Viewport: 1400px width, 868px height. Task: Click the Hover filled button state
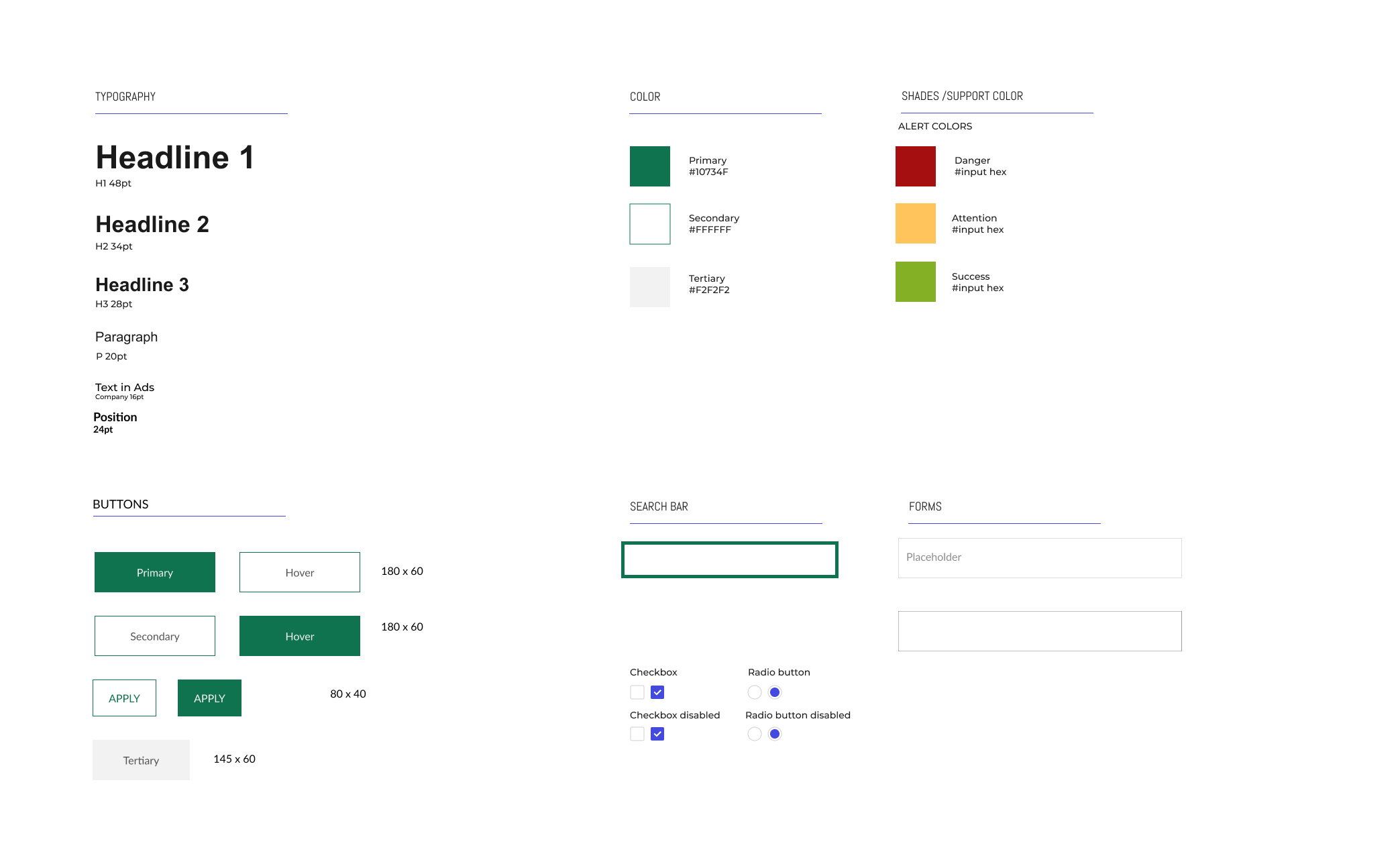coord(299,635)
